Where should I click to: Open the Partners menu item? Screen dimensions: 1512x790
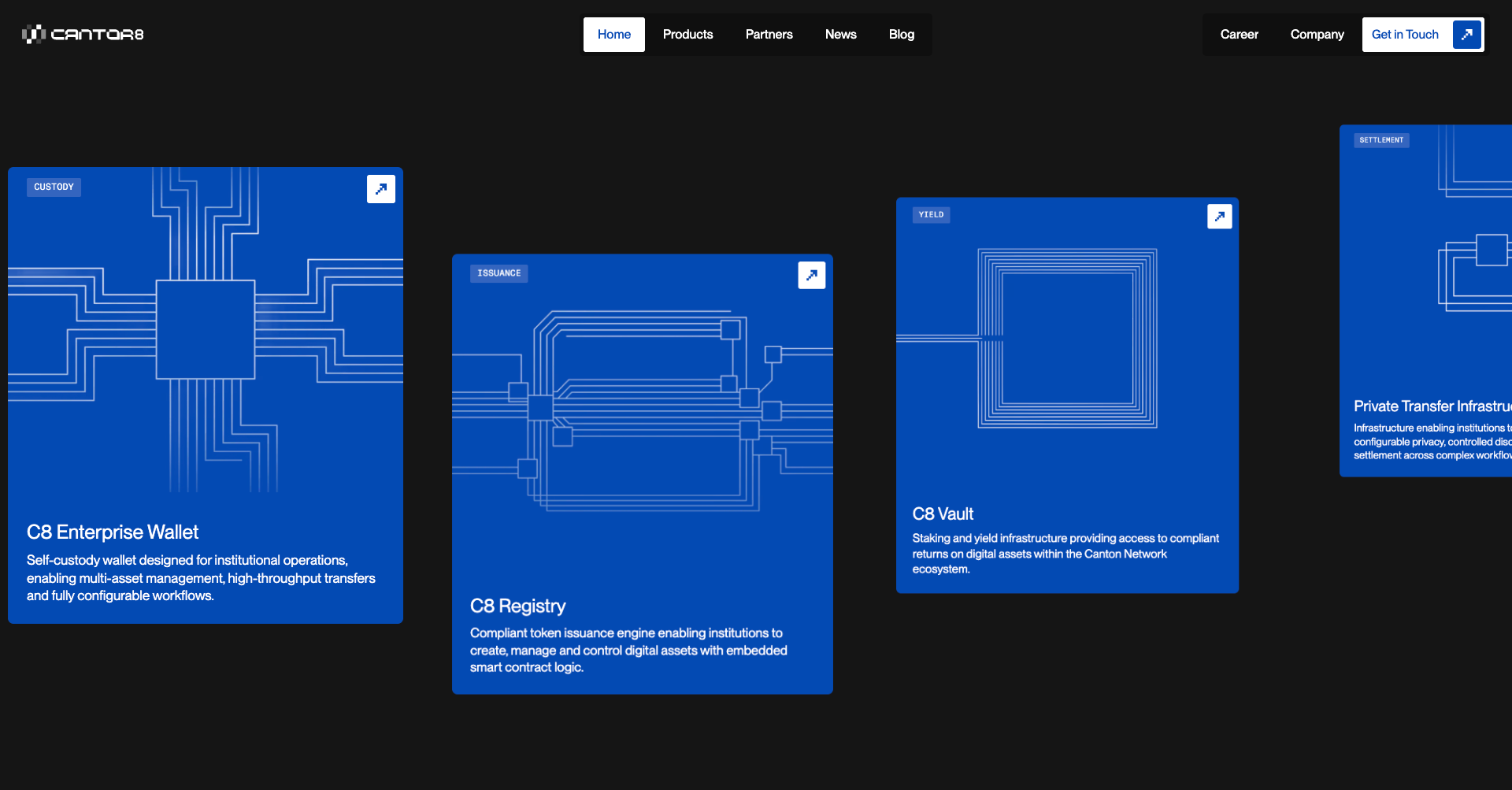coord(769,35)
